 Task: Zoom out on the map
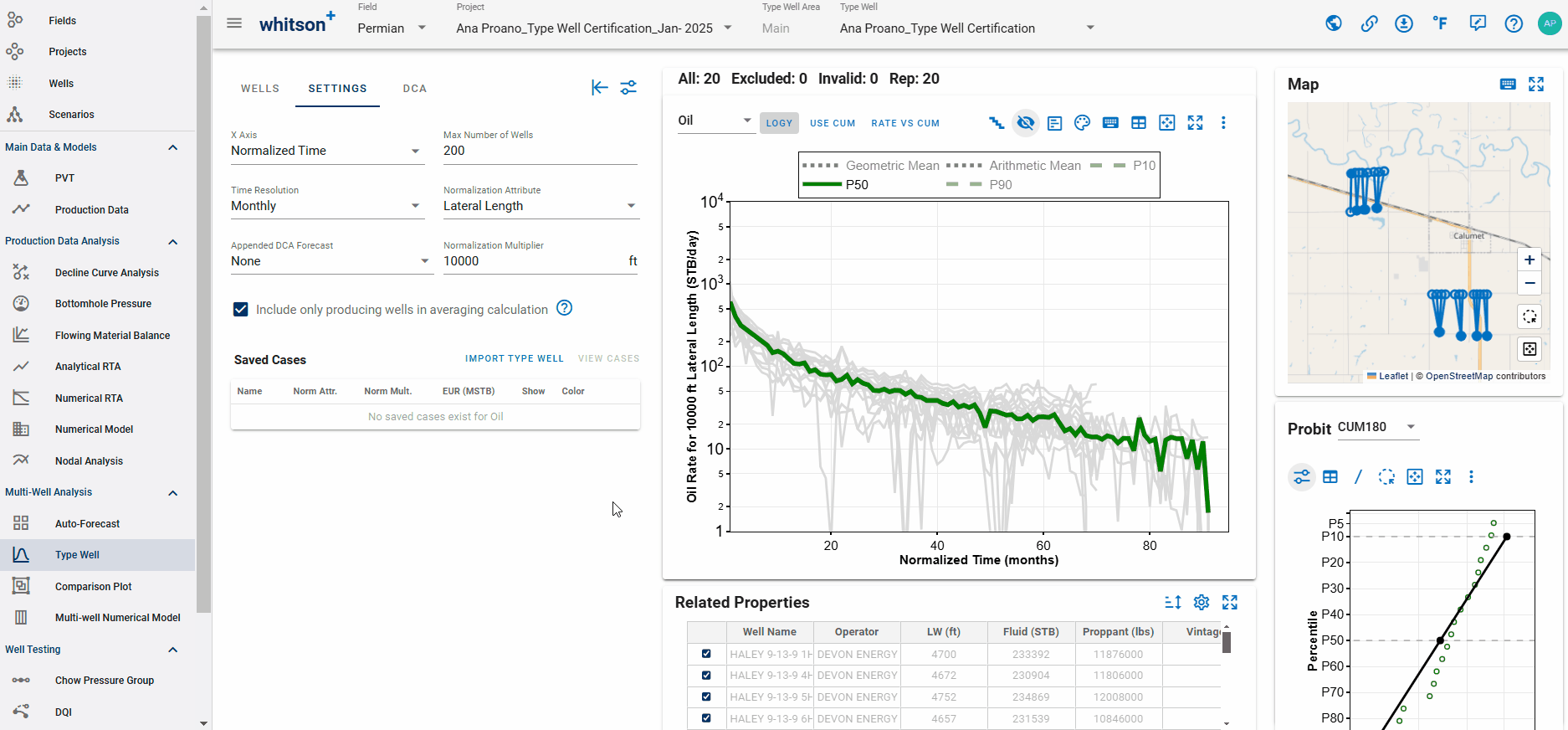[1530, 283]
